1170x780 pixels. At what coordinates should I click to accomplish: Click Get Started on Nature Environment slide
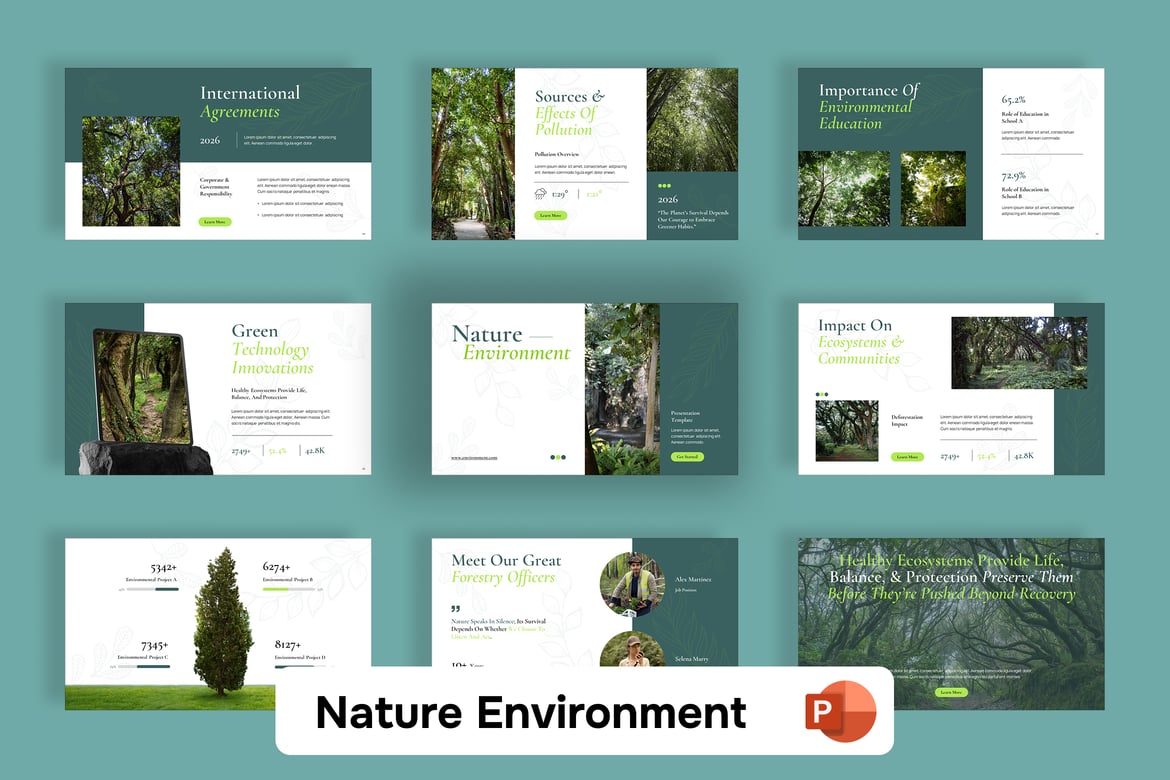coord(686,456)
